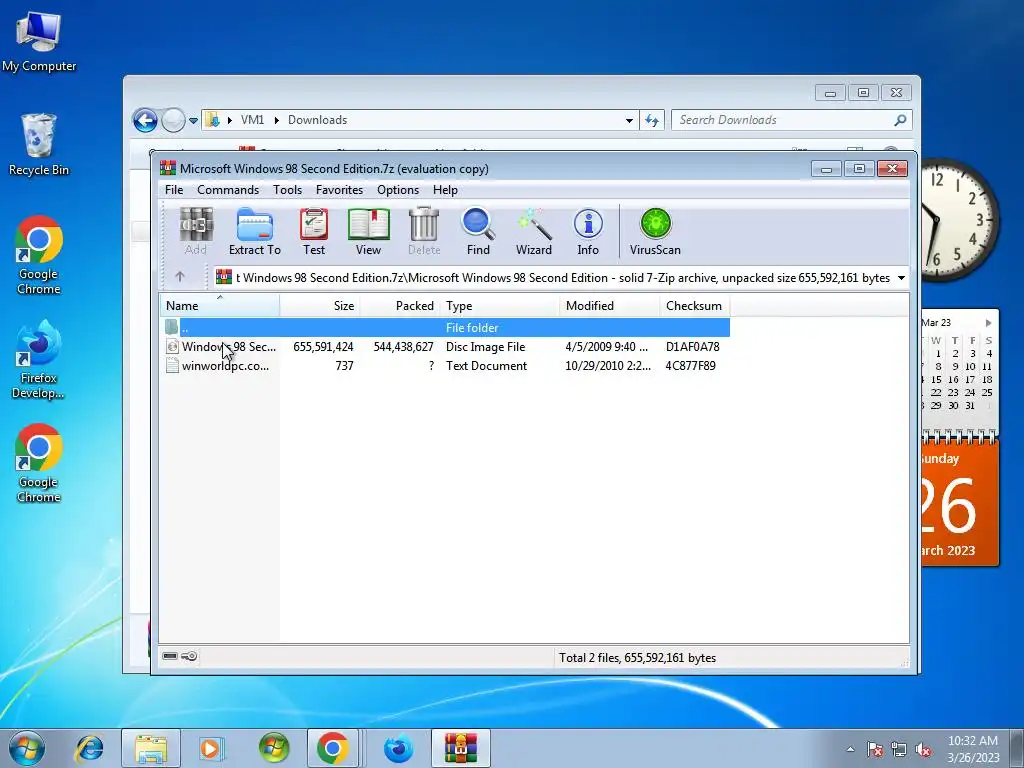Expand the WinRAR address path dropdown
The image size is (1024, 768).
[x=901, y=278]
